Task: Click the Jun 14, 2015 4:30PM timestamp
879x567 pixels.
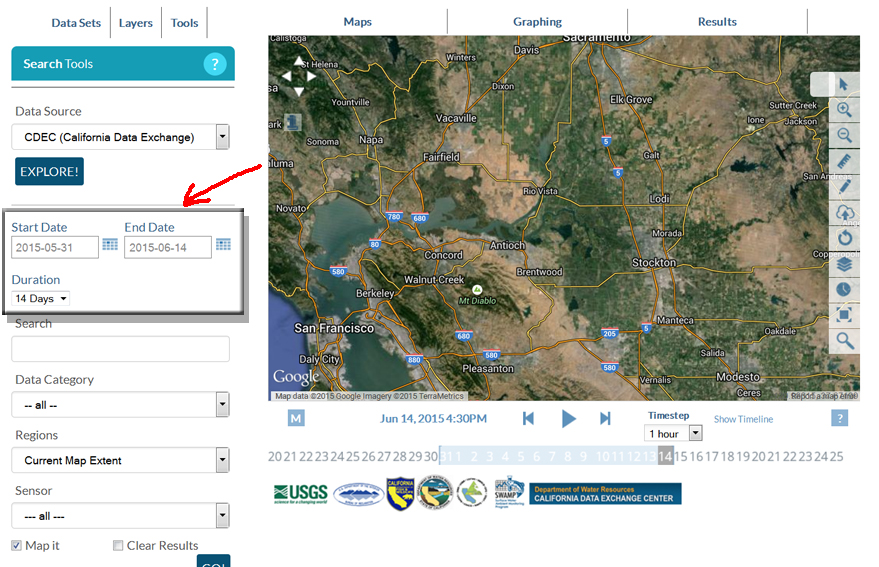Action: point(433,418)
